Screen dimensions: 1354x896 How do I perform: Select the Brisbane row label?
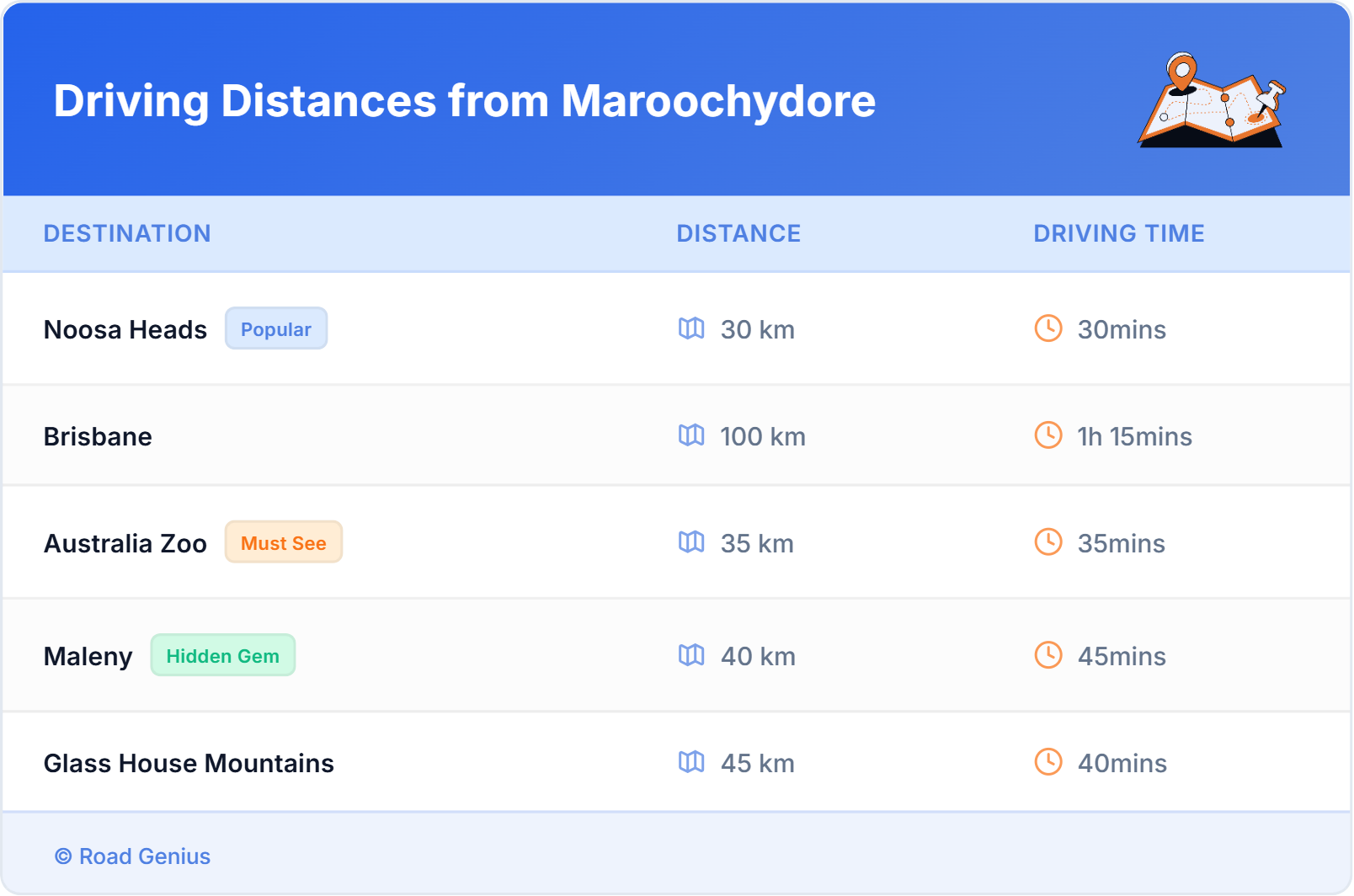click(99, 436)
